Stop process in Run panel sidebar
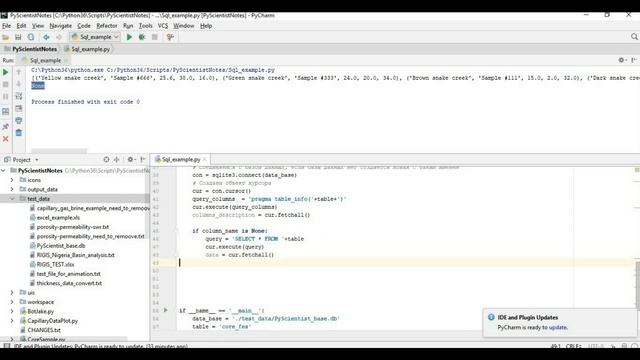 (x=6, y=84)
